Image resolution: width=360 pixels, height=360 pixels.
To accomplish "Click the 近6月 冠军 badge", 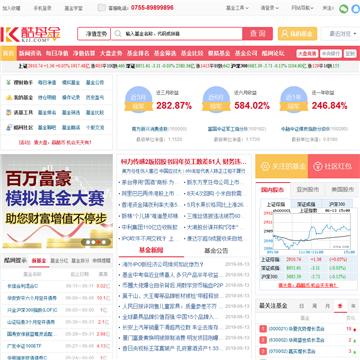I will click(216, 100).
